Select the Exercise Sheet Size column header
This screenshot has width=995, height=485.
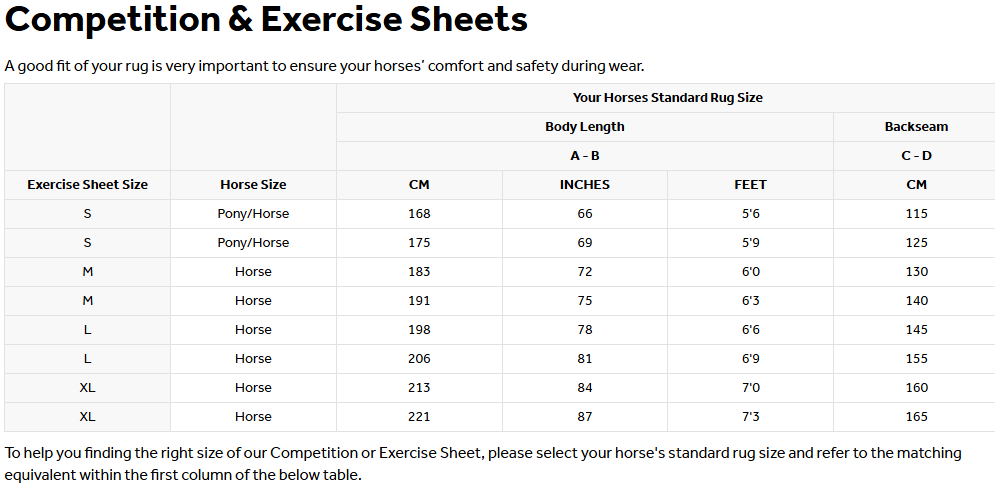[87, 185]
